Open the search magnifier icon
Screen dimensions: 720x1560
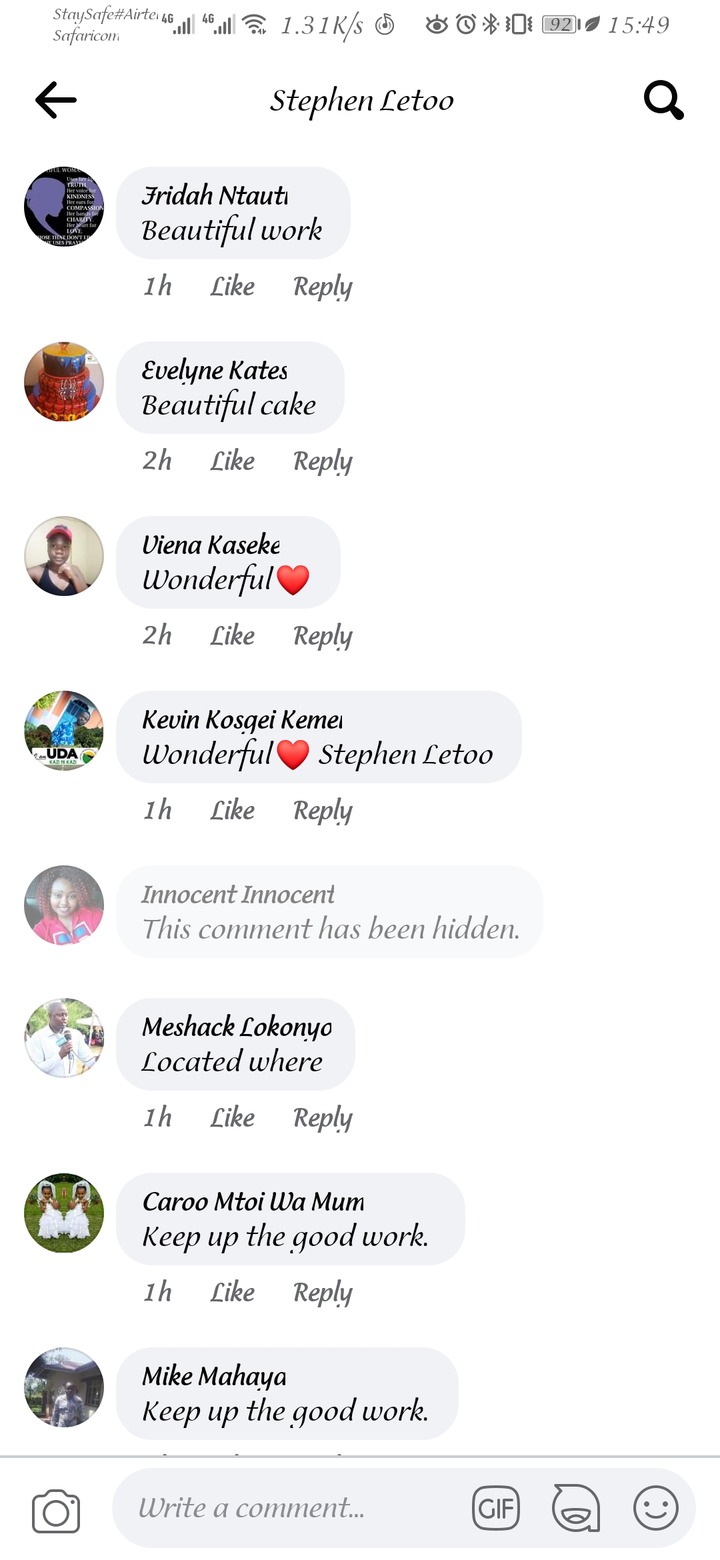pyautogui.click(x=663, y=99)
